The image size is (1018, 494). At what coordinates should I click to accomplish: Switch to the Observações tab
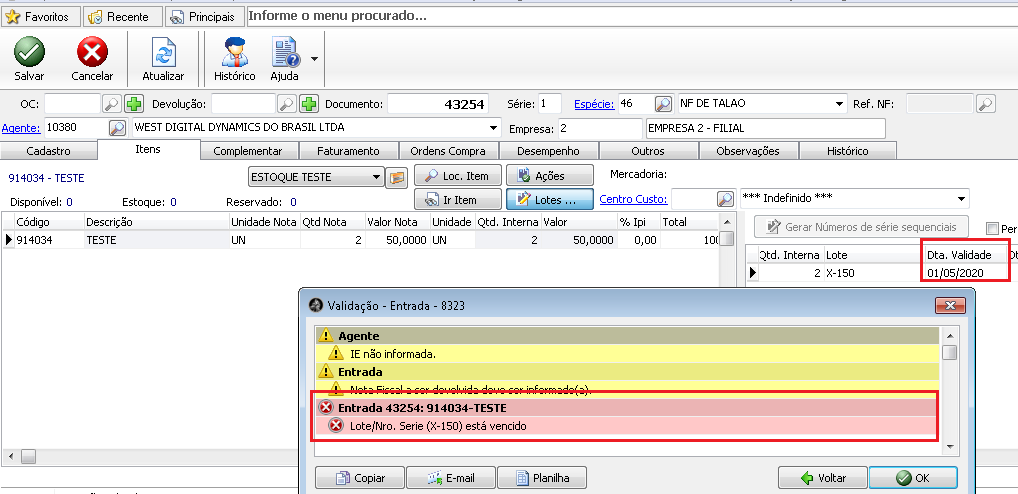[x=748, y=151]
